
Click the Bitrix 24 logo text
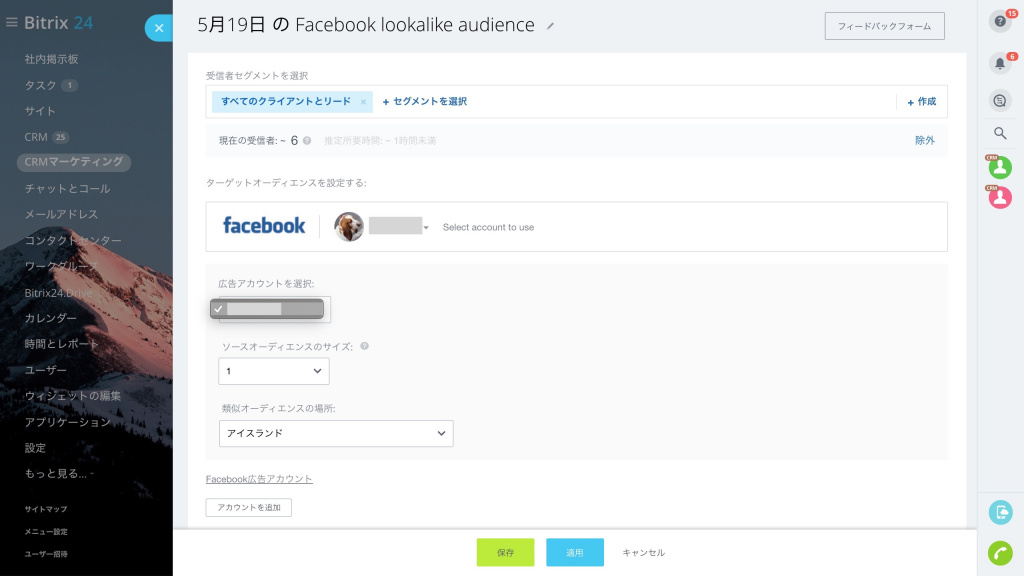59,23
